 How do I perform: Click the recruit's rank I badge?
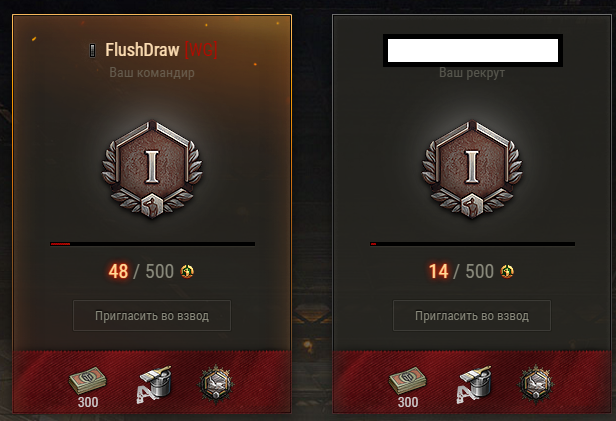tap(472, 169)
